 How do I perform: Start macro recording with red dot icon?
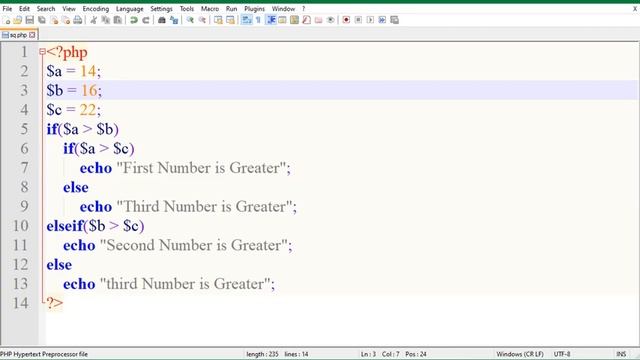[x=346, y=20]
